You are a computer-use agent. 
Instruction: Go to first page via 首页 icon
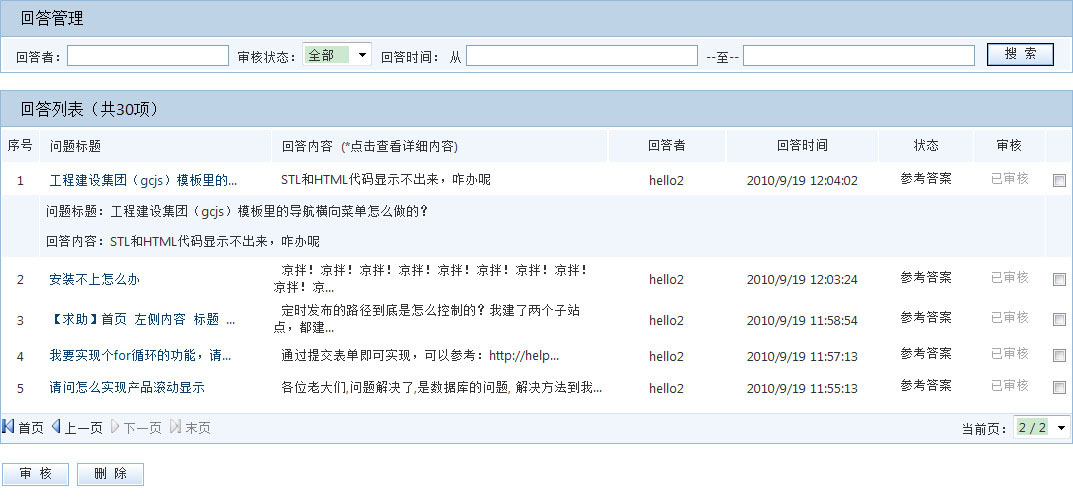pos(8,427)
